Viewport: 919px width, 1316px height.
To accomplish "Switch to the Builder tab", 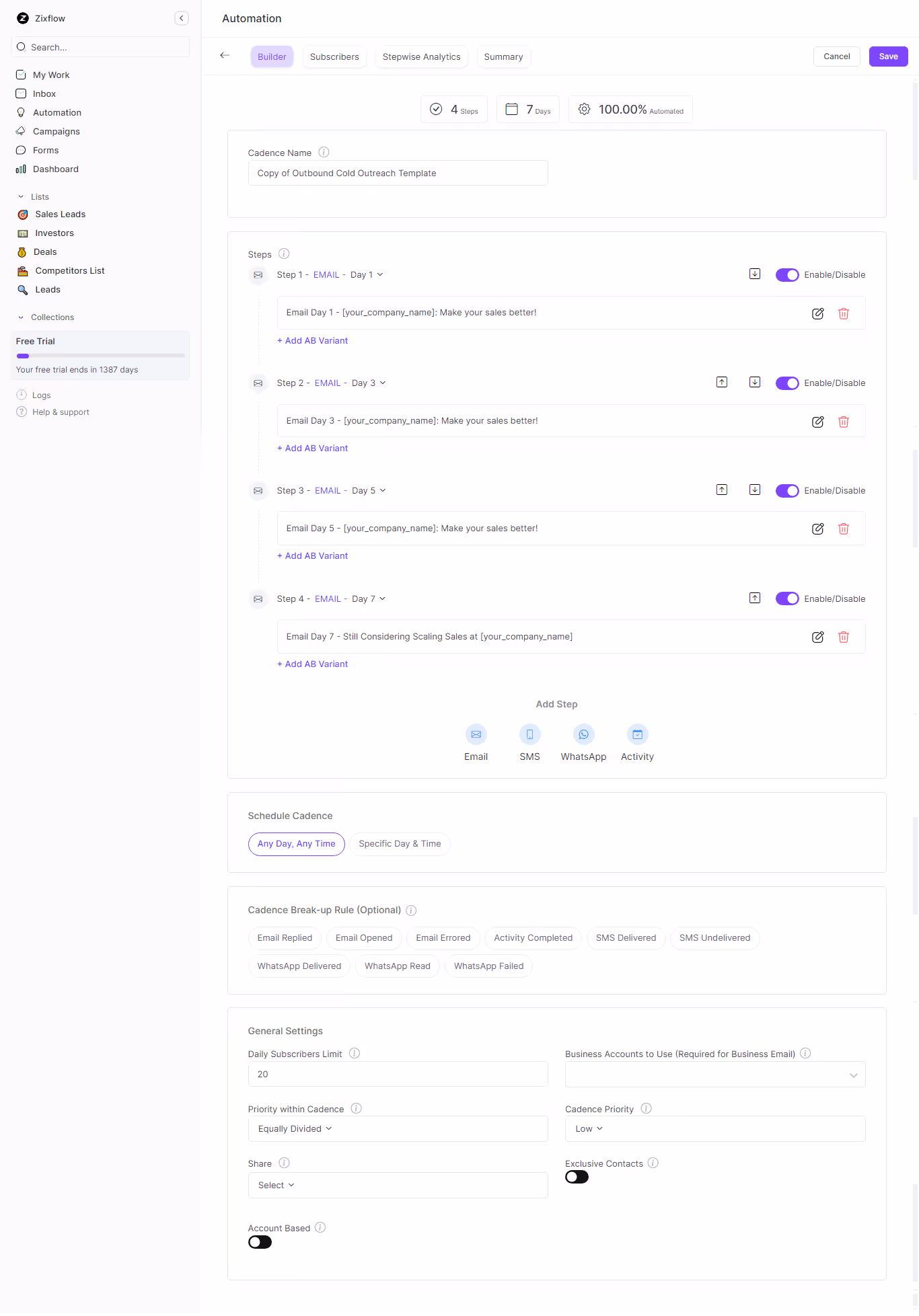I will click(272, 57).
